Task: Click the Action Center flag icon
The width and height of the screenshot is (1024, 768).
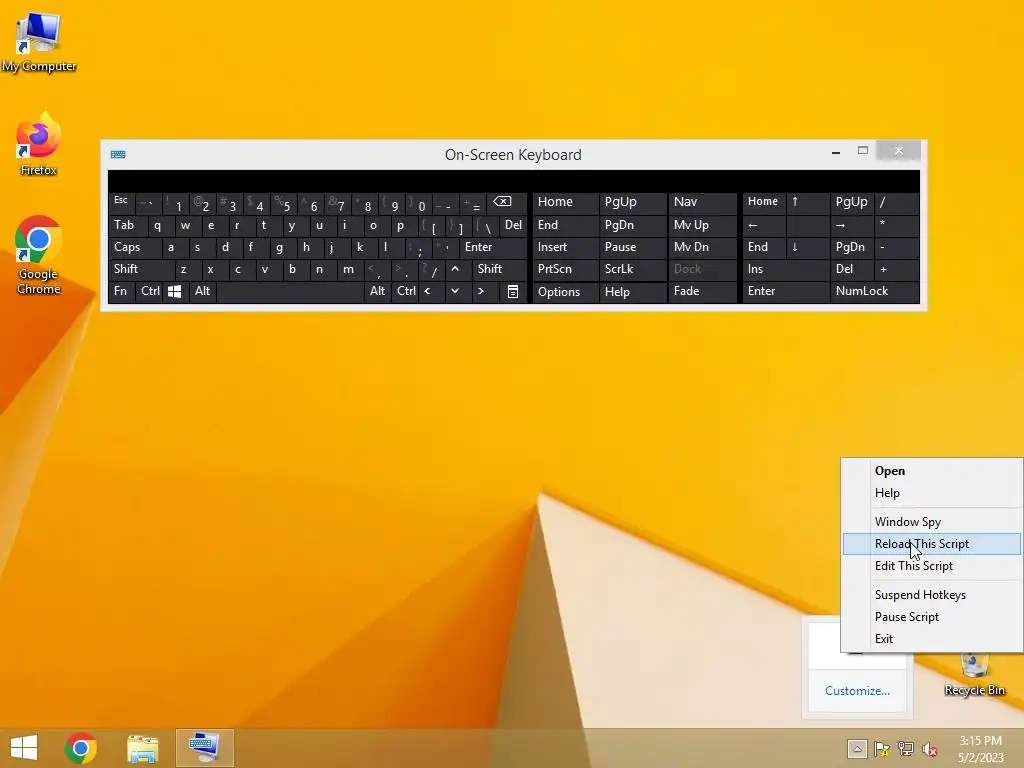Action: coord(882,749)
